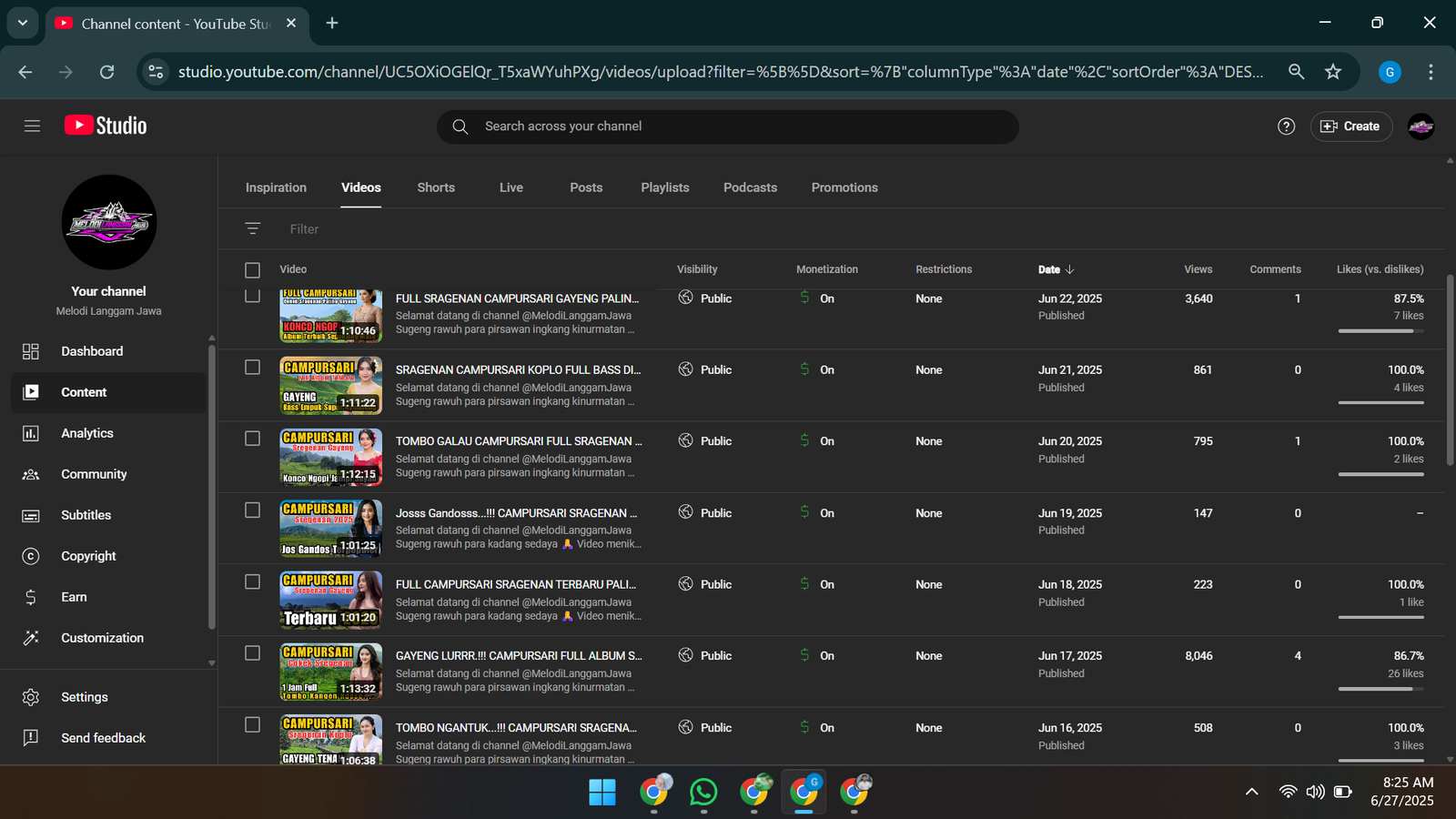
Task: Show hidden system tray icons
Action: pyautogui.click(x=1252, y=792)
